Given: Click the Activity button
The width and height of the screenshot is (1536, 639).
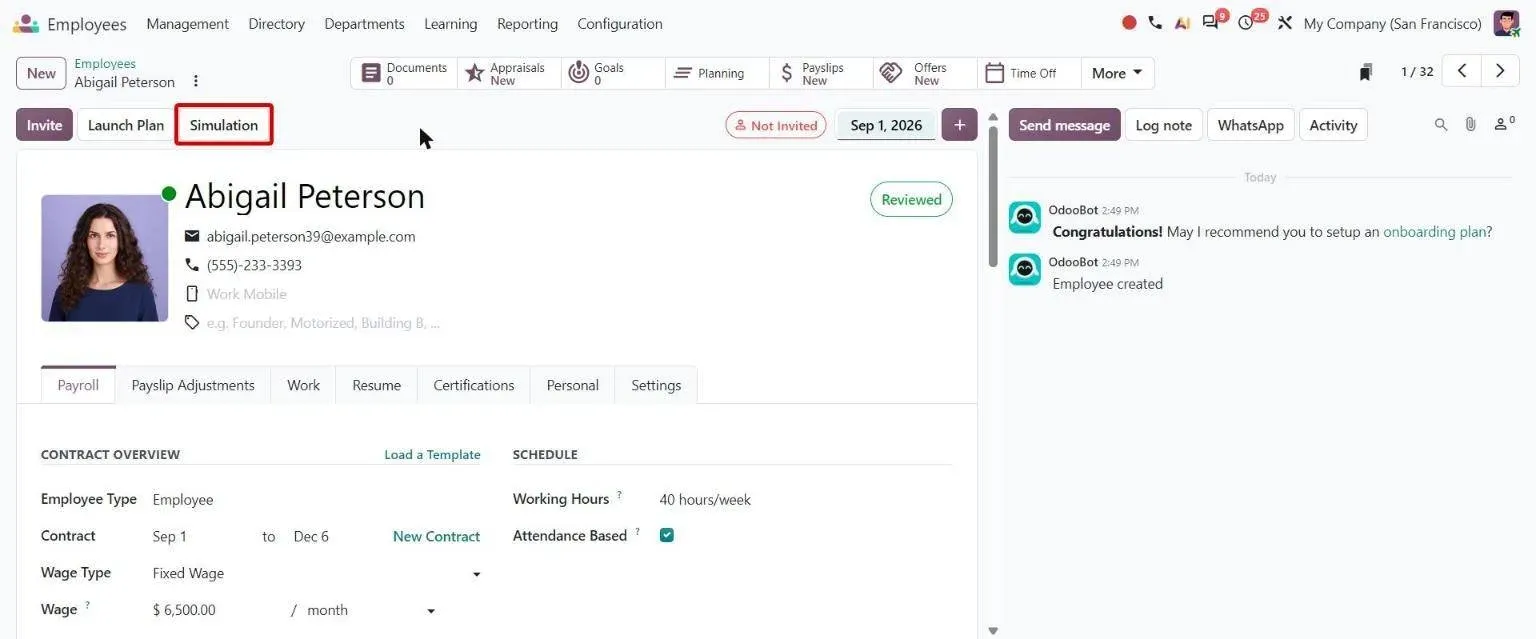Looking at the screenshot, I should click(1333, 125).
